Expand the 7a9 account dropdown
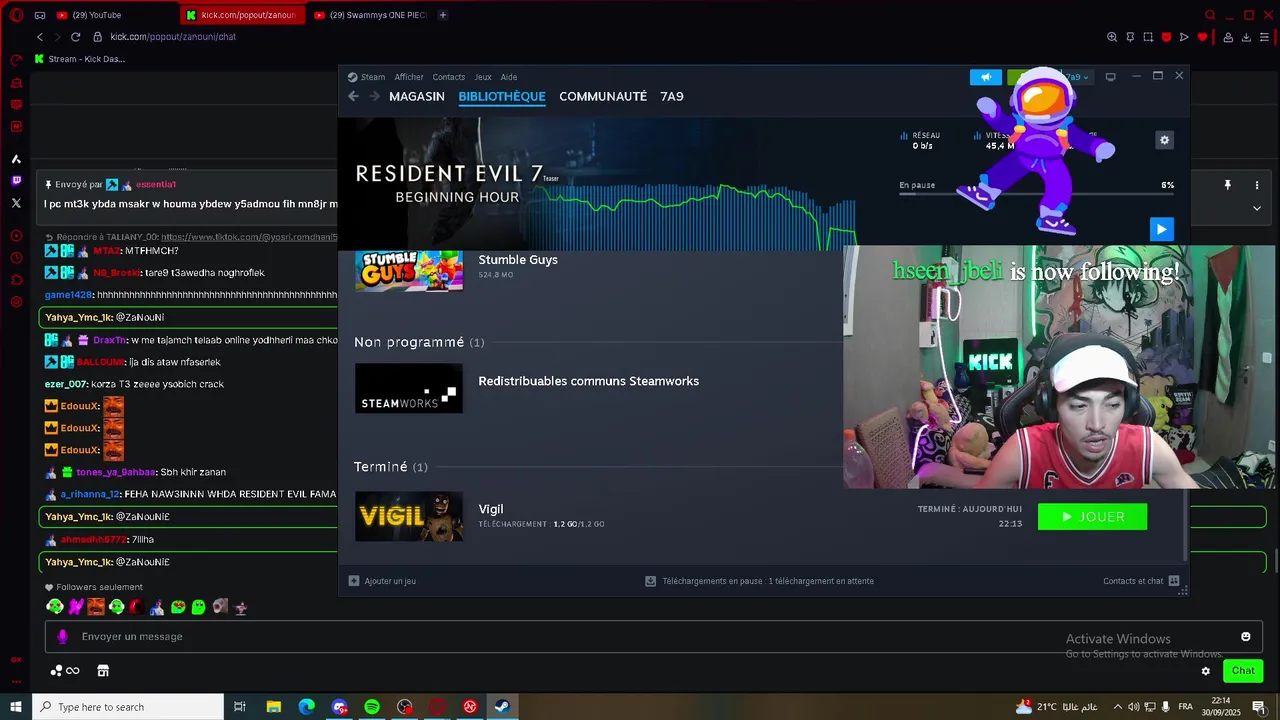 click(1077, 77)
